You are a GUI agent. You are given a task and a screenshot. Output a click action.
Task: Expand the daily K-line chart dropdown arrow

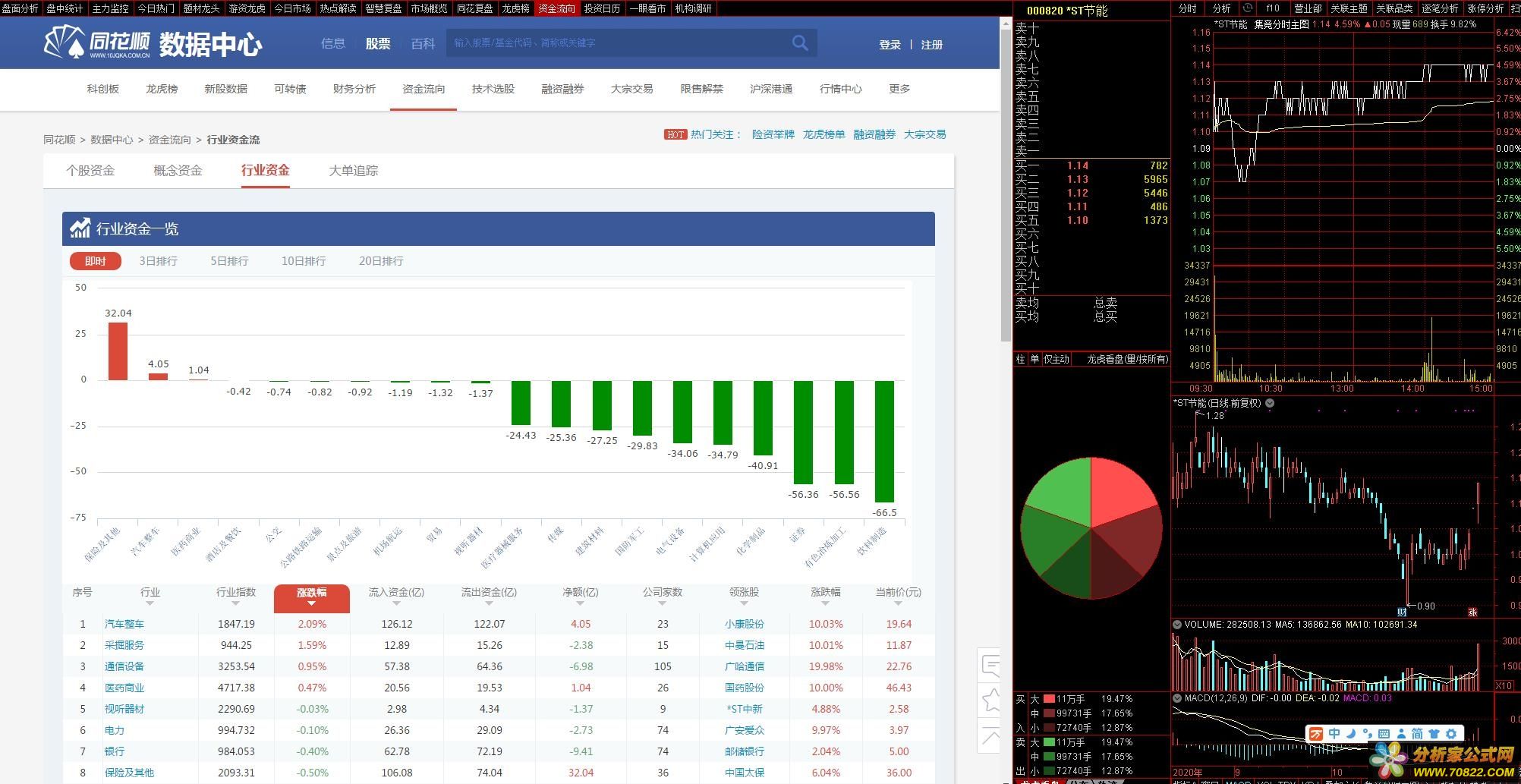click(x=1270, y=403)
